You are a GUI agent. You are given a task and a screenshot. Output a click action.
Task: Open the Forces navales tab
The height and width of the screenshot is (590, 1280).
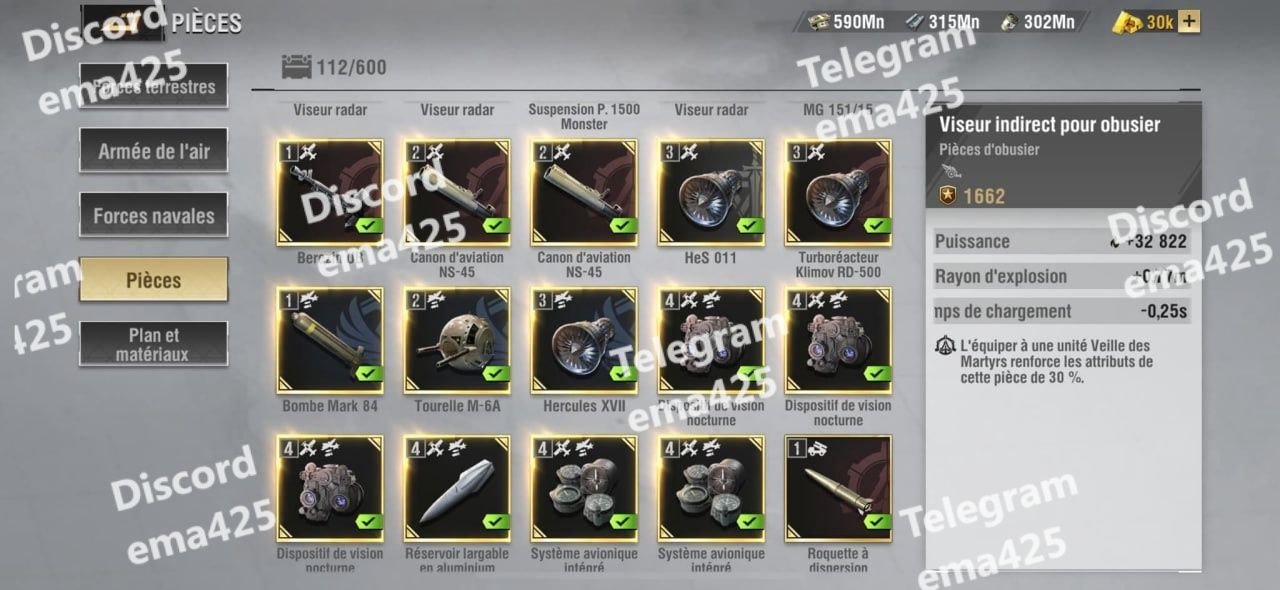pos(154,215)
